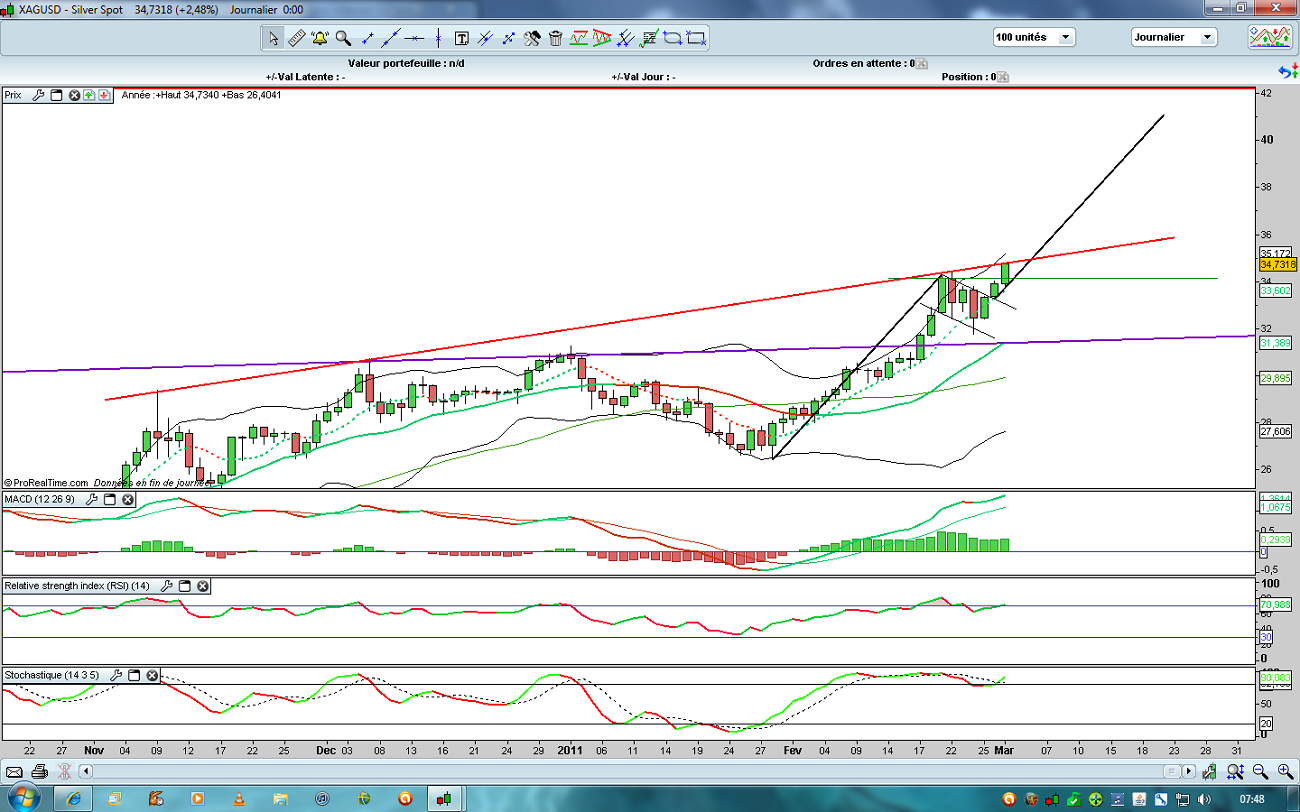Click the alarm bell alert tool
This screenshot has width=1300, height=812.
point(319,38)
